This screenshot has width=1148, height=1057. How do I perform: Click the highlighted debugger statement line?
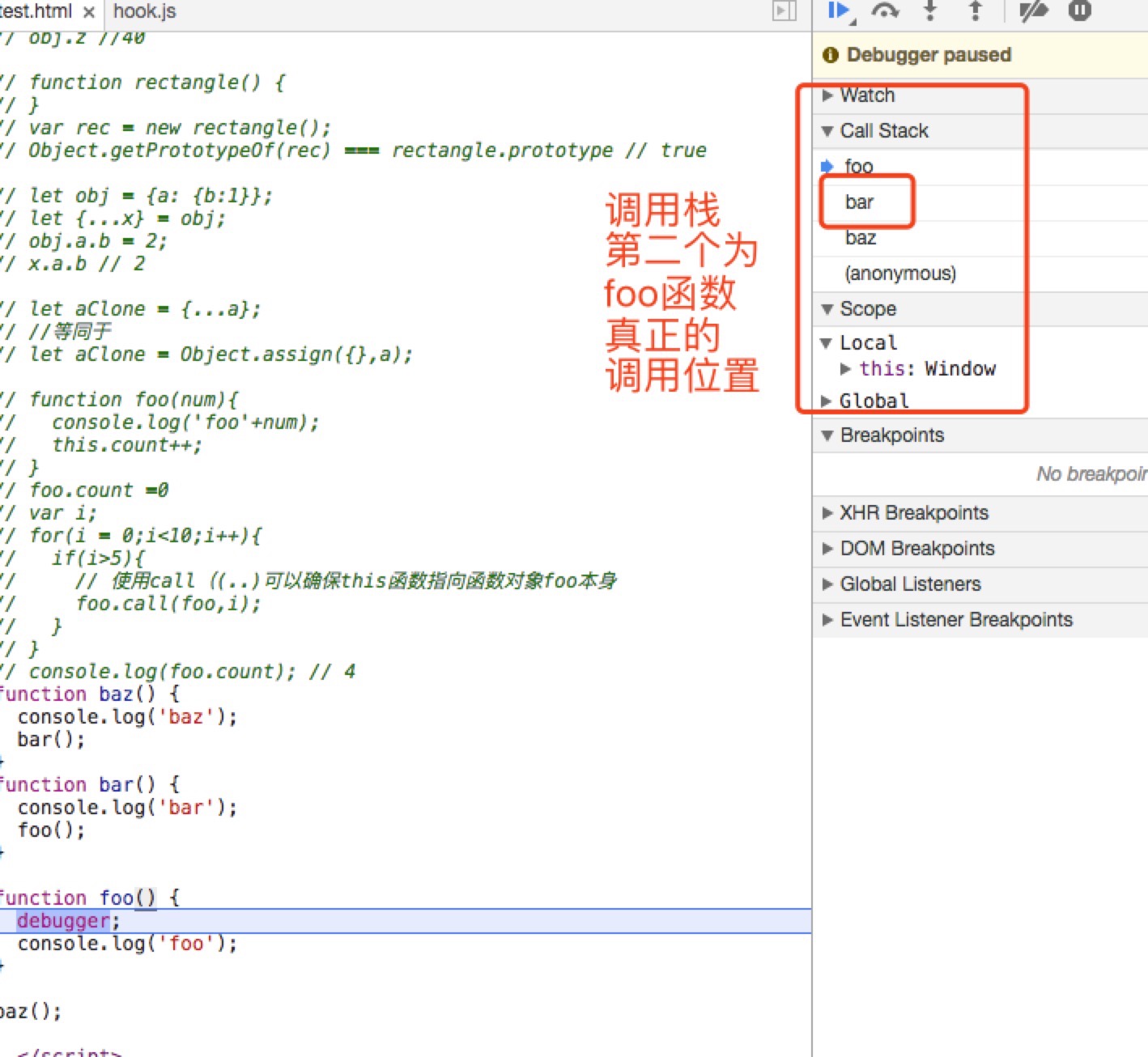click(x=405, y=921)
